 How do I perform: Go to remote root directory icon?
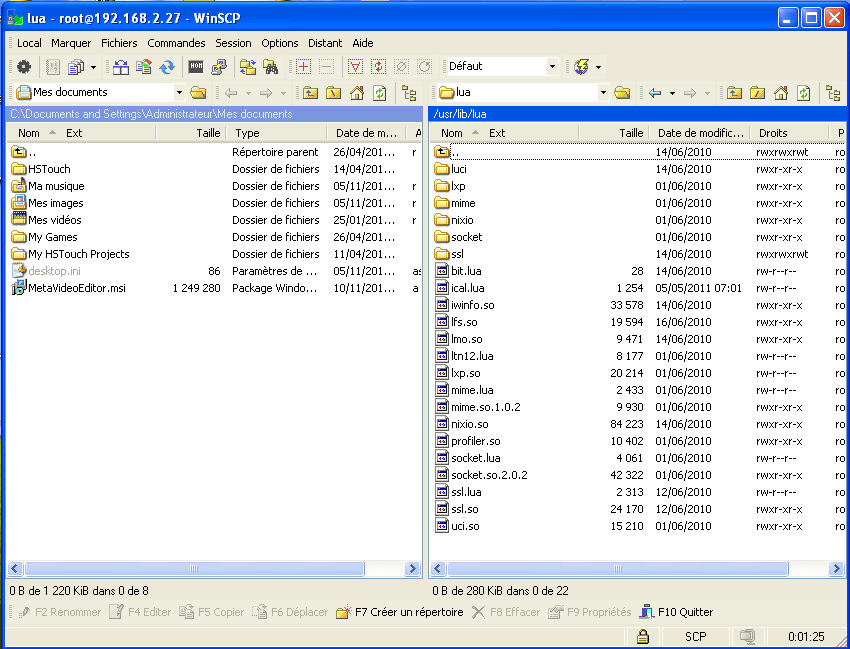(x=757, y=93)
